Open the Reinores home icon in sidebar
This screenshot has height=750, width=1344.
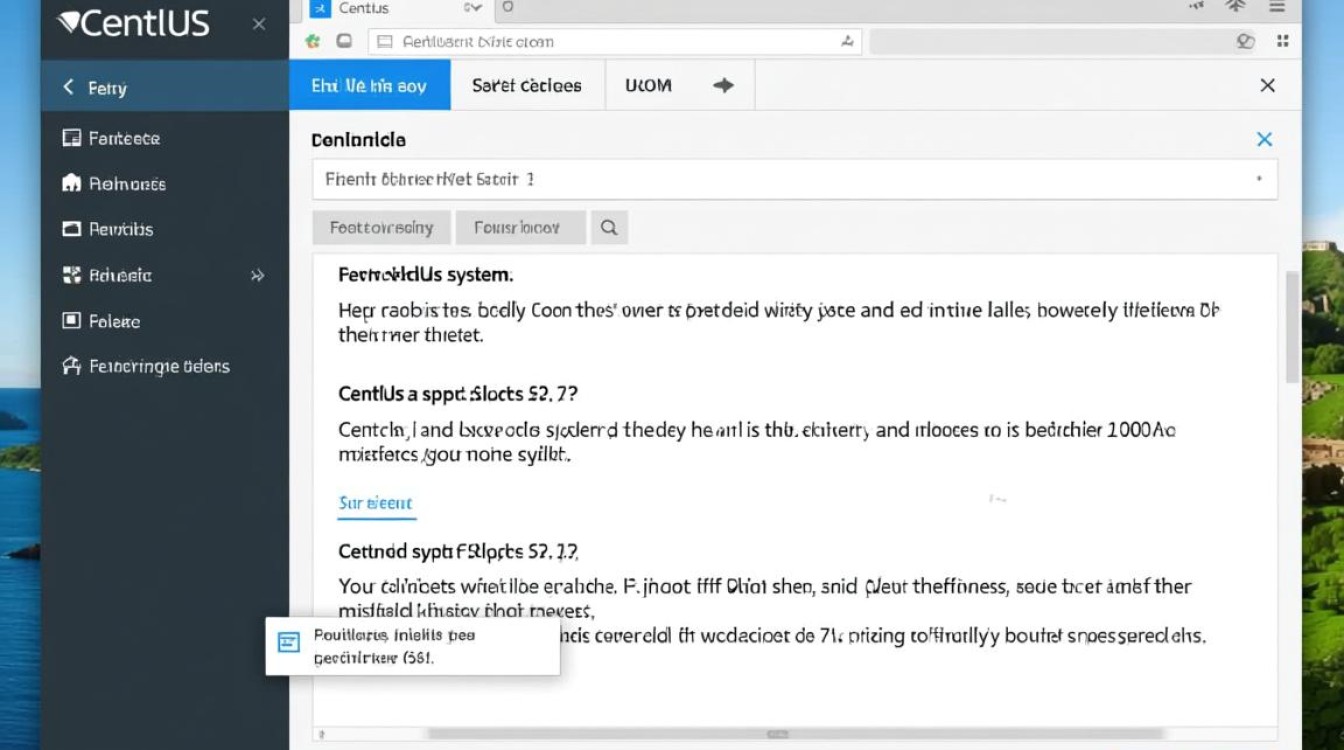coord(71,184)
